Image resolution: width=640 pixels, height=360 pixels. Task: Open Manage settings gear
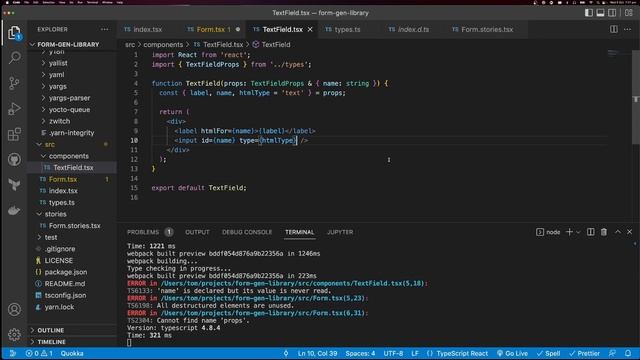pyautogui.click(x=14, y=335)
